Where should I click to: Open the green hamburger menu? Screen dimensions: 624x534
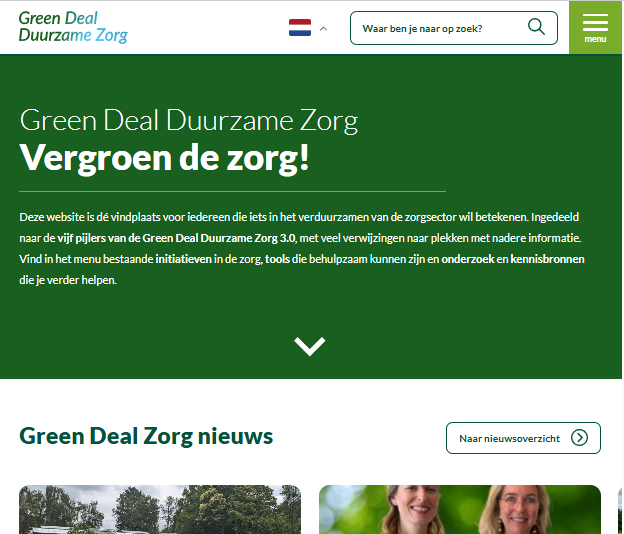click(x=595, y=27)
